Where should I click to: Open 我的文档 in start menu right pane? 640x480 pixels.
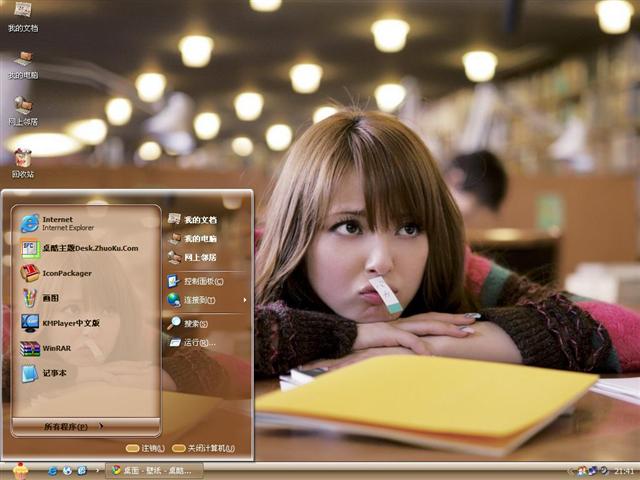(192, 220)
